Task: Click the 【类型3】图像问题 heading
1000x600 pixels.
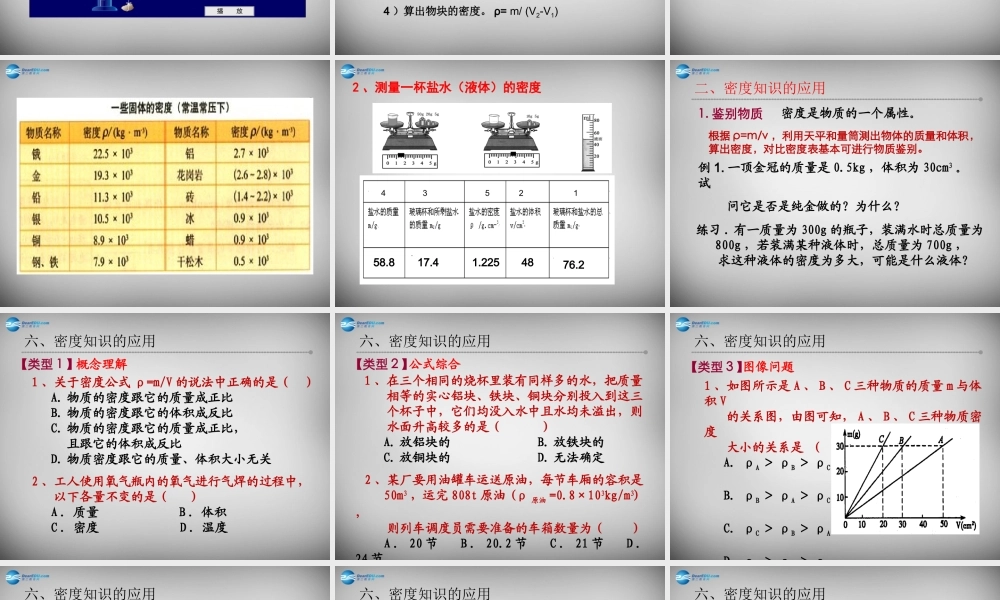Action: (x=742, y=367)
